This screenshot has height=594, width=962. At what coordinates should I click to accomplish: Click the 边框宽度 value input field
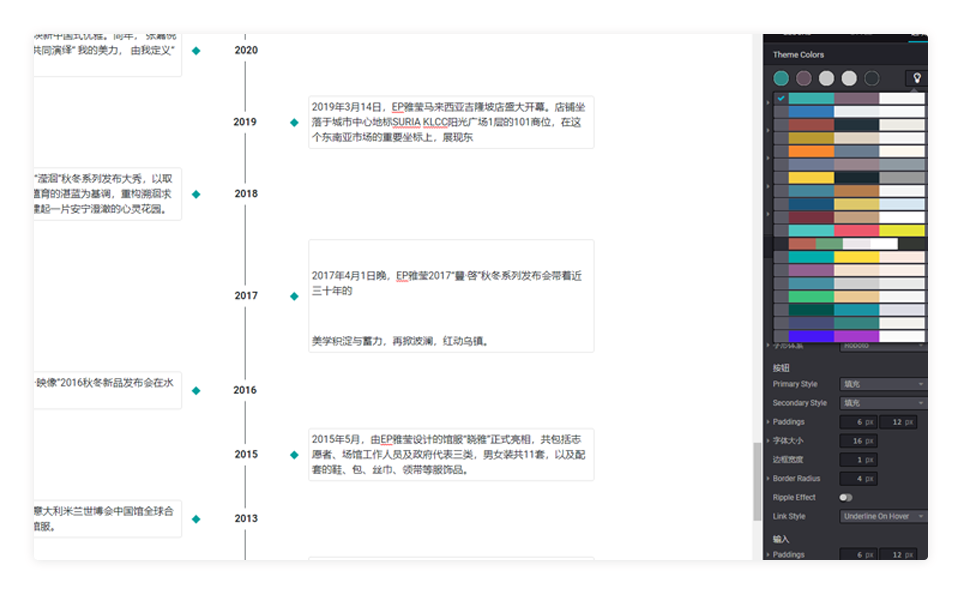pos(858,460)
